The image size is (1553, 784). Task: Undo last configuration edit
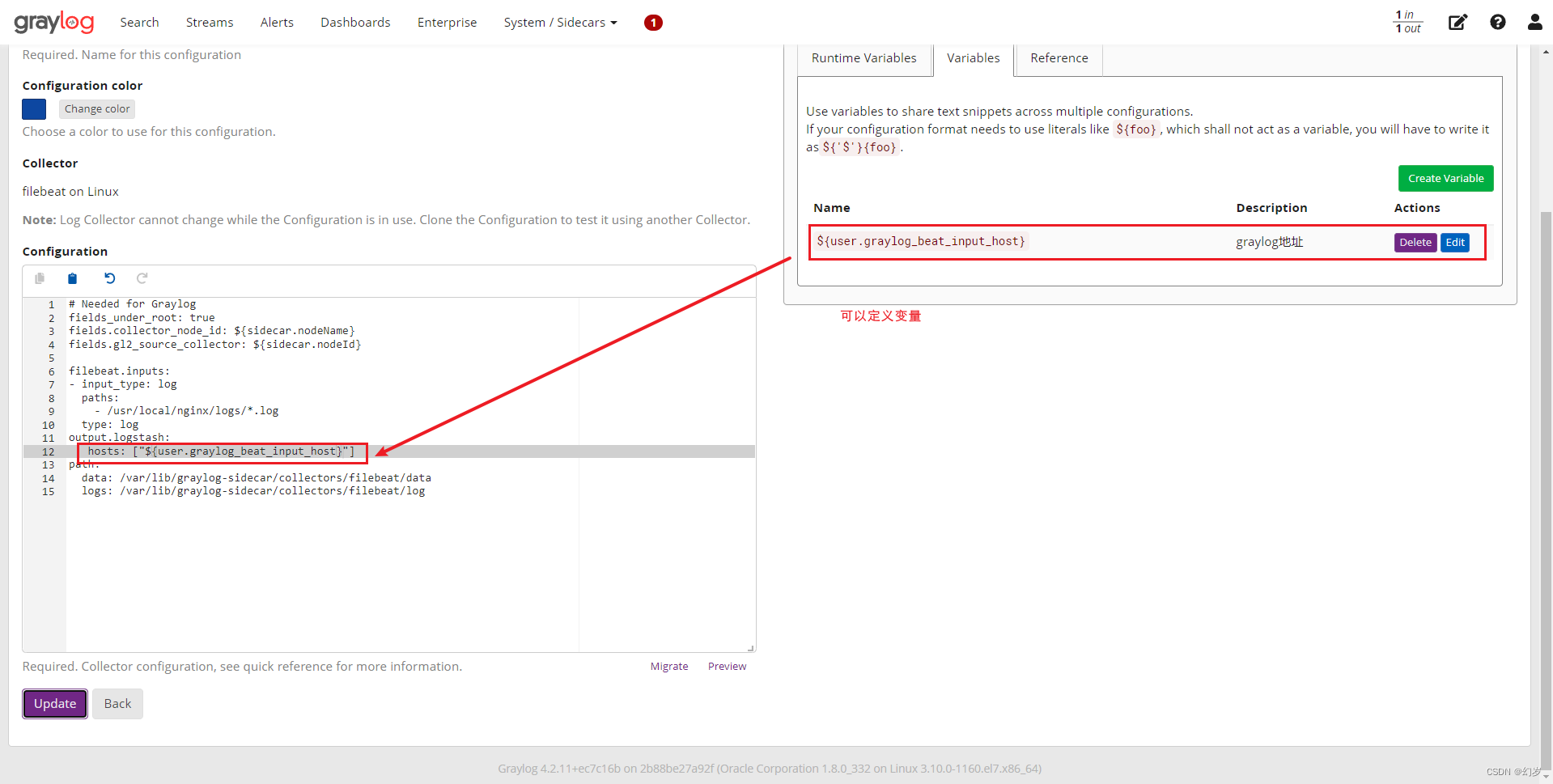(109, 278)
